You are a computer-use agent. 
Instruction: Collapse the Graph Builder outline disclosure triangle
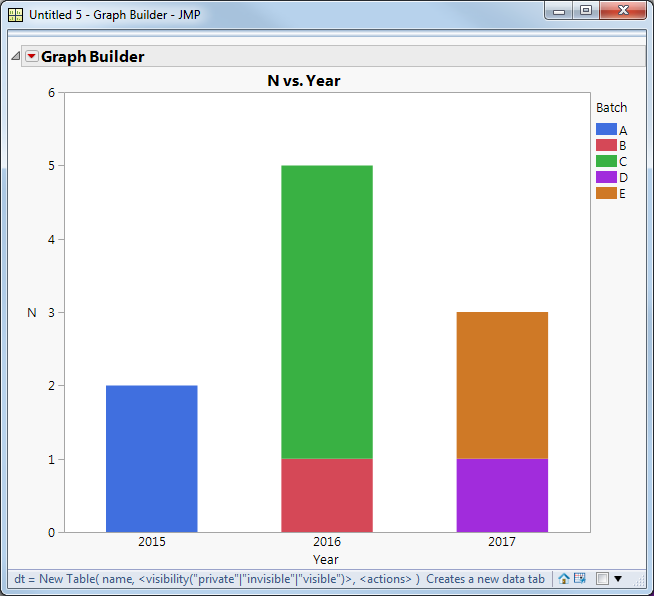15,56
